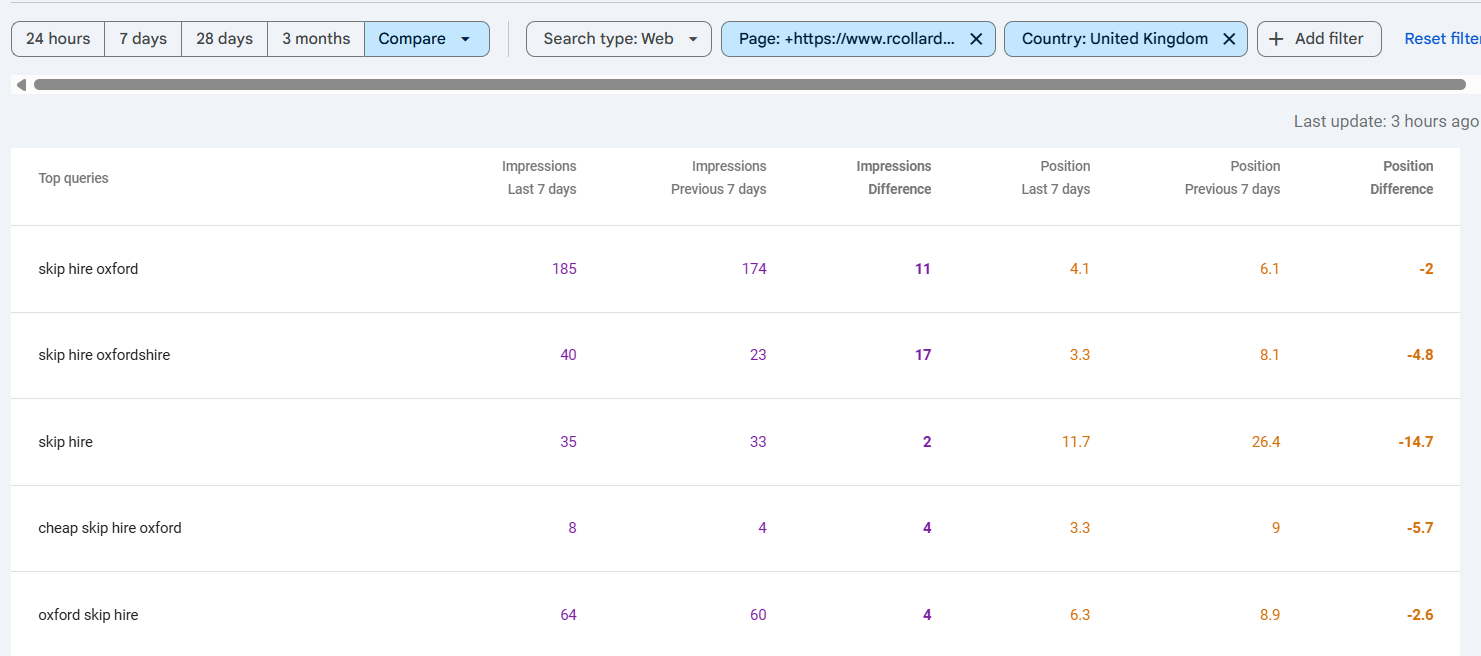Click the left scroll arrow
The image size is (1481, 656).
21,85
